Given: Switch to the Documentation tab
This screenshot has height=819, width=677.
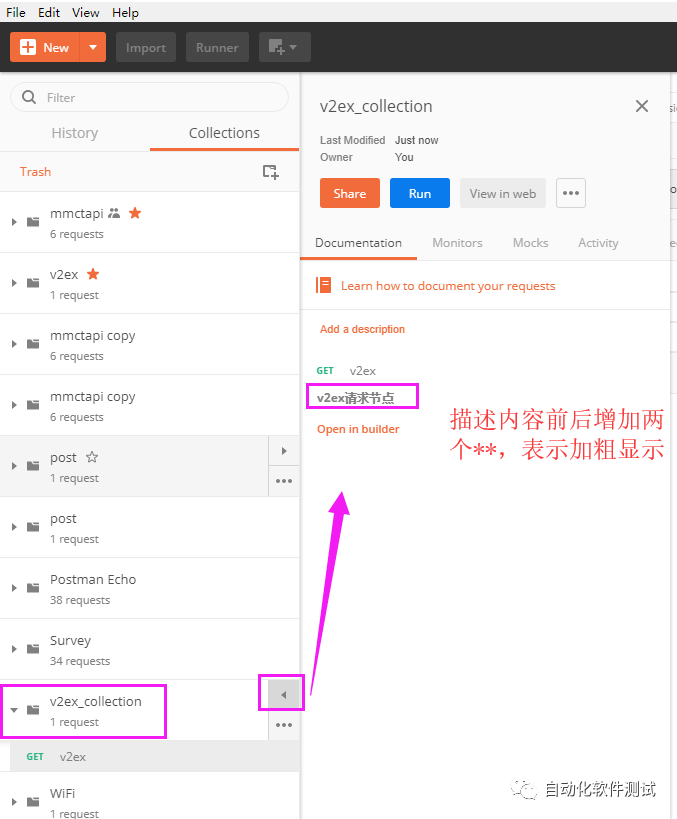Looking at the screenshot, I should click(358, 243).
